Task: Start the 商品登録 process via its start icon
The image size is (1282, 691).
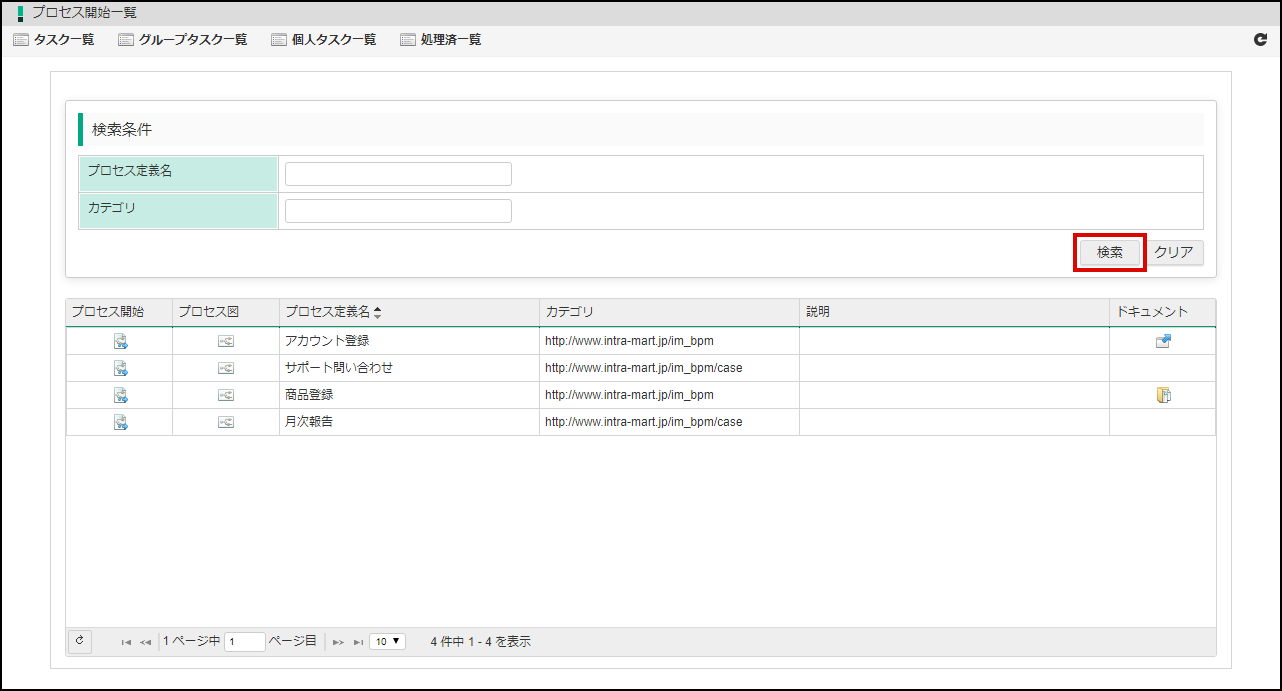Action: coord(120,395)
